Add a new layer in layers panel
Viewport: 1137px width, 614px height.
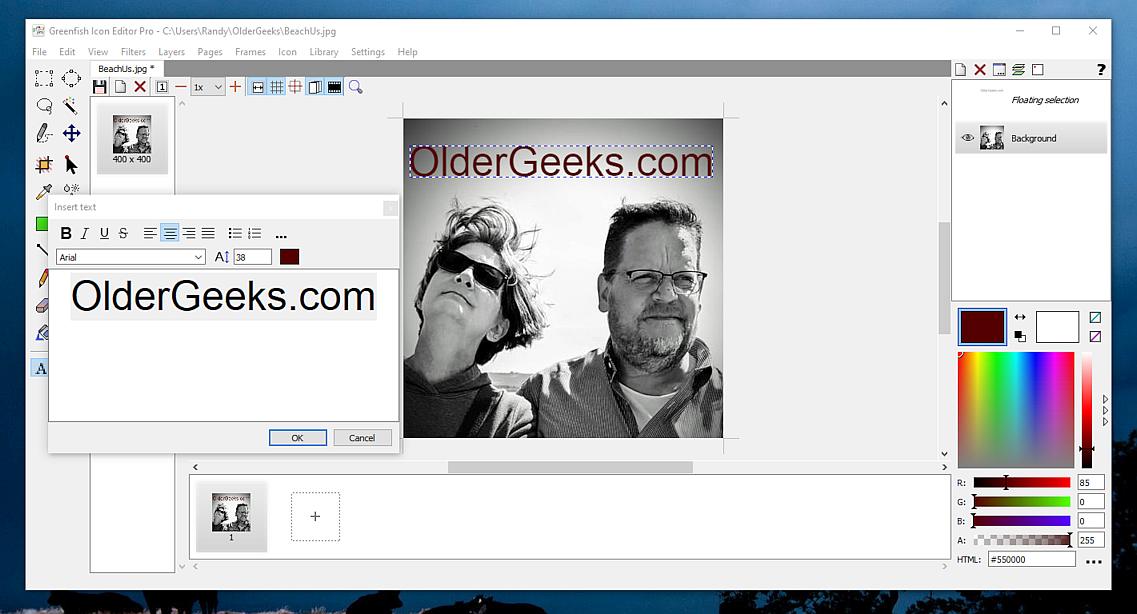click(x=960, y=70)
